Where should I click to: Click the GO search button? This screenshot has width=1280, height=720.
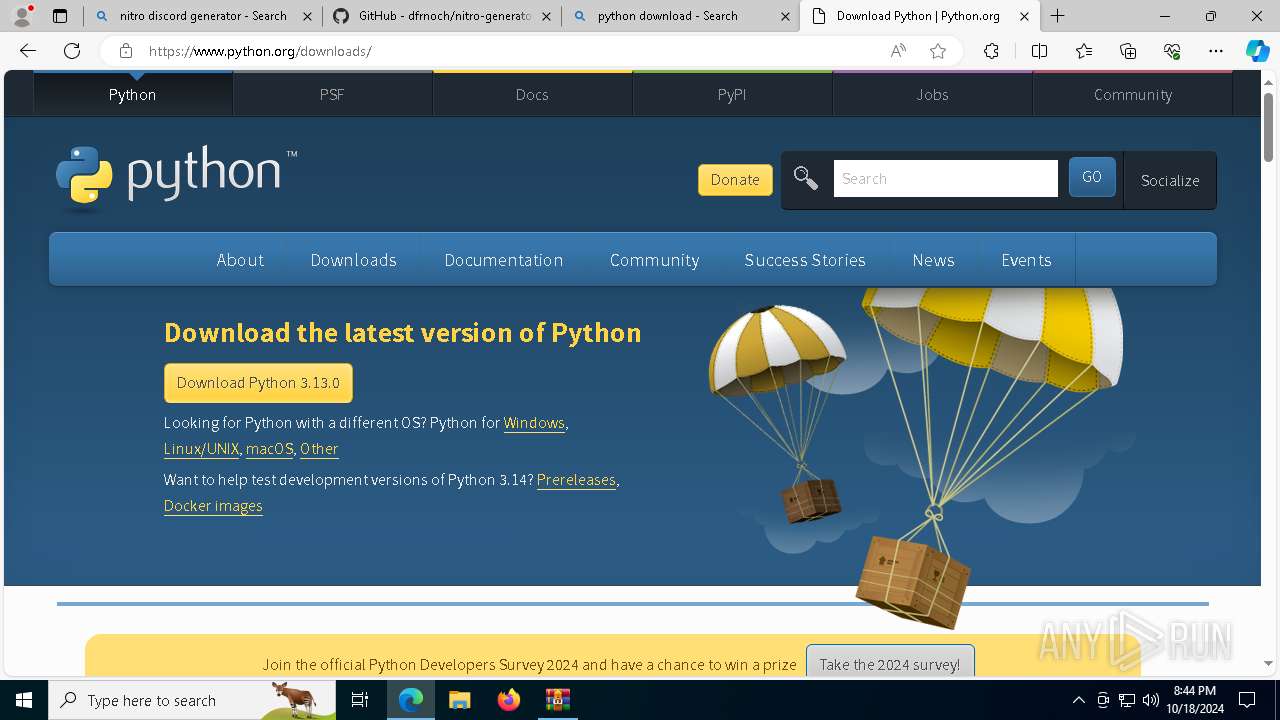pos(1092,177)
